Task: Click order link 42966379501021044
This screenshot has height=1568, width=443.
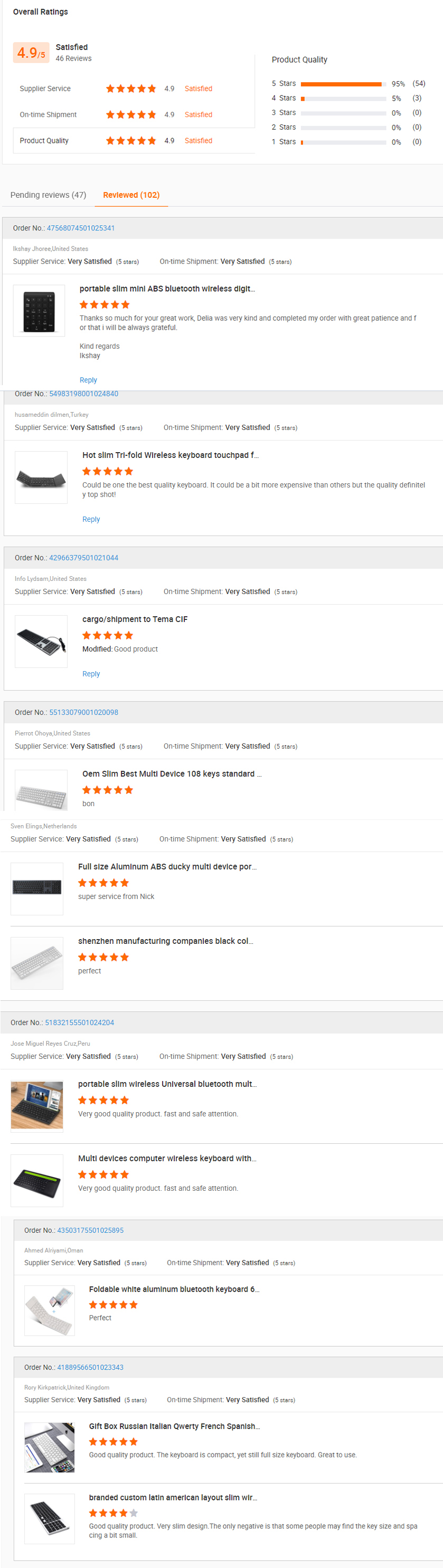Action: tap(83, 558)
